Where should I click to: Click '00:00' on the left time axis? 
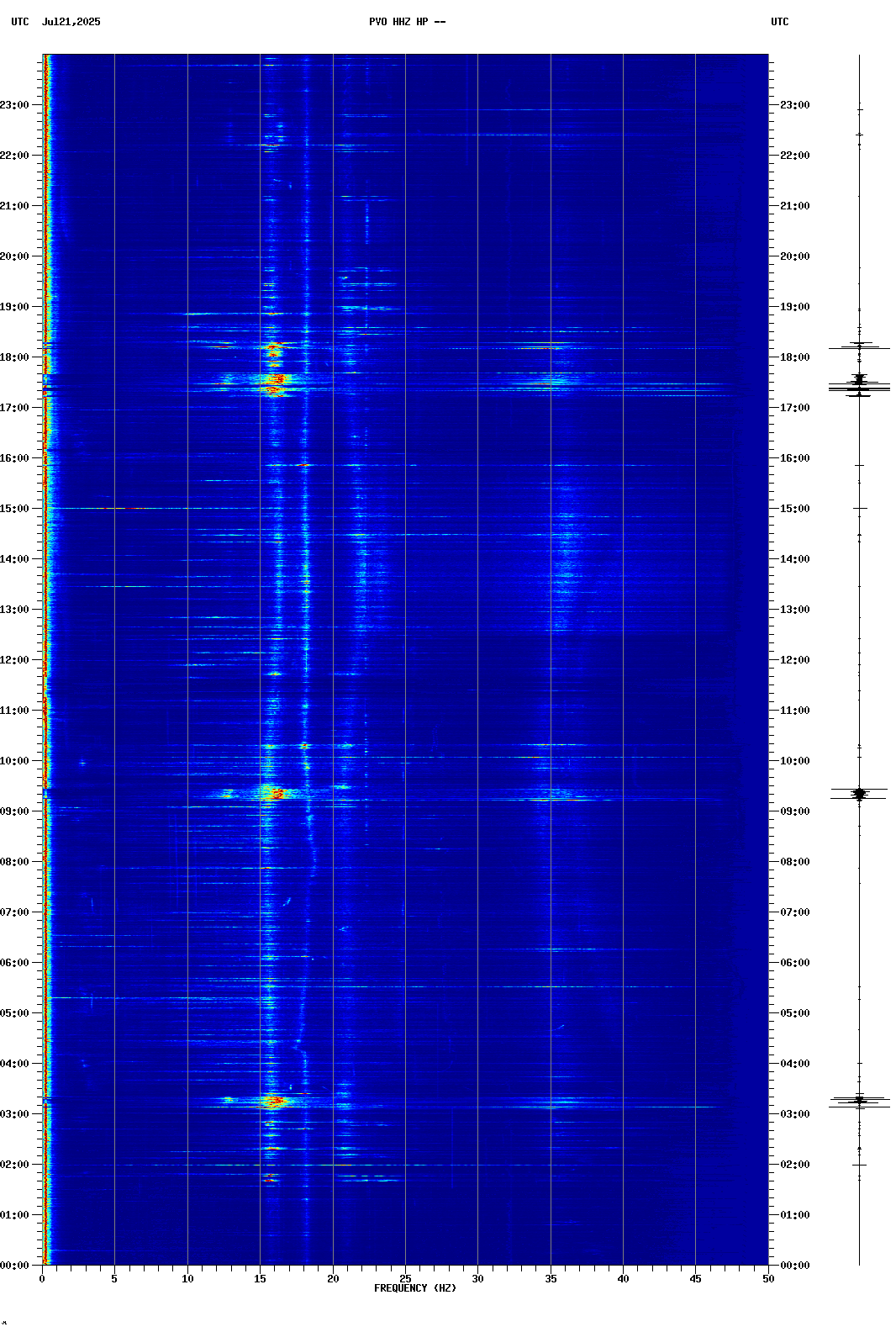[x=14, y=1266]
